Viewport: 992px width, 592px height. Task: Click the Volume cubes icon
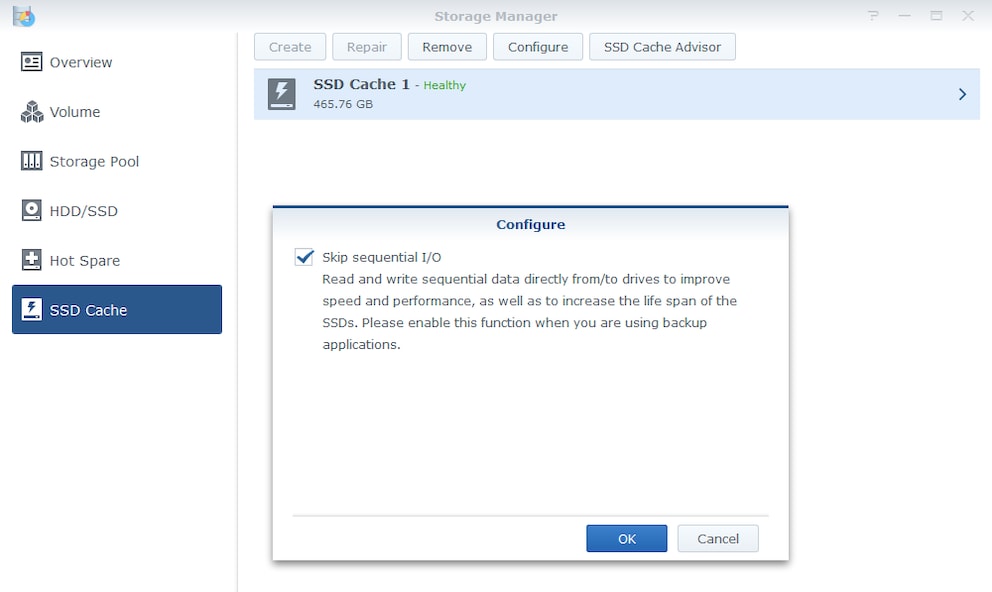pyautogui.click(x=32, y=112)
